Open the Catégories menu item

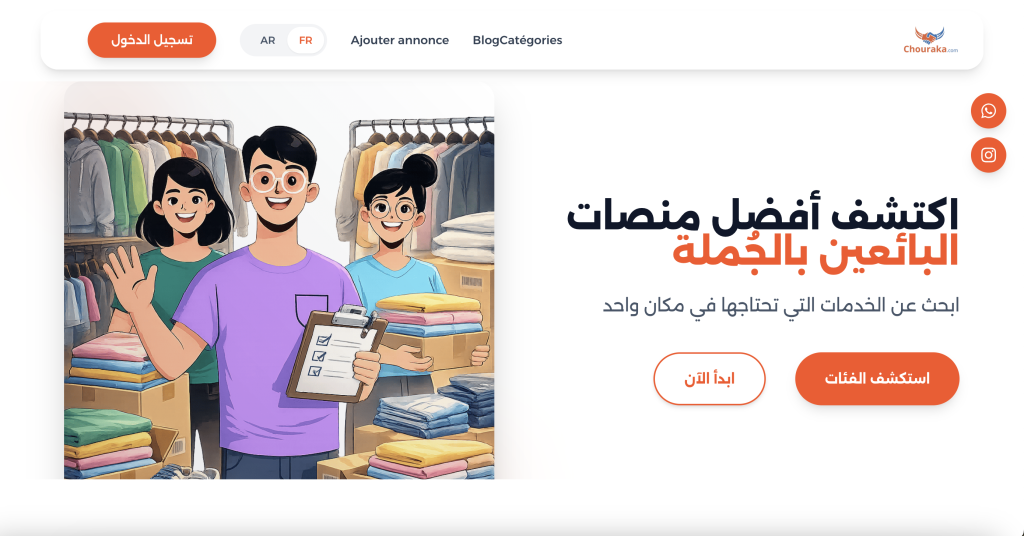pyautogui.click(x=531, y=40)
